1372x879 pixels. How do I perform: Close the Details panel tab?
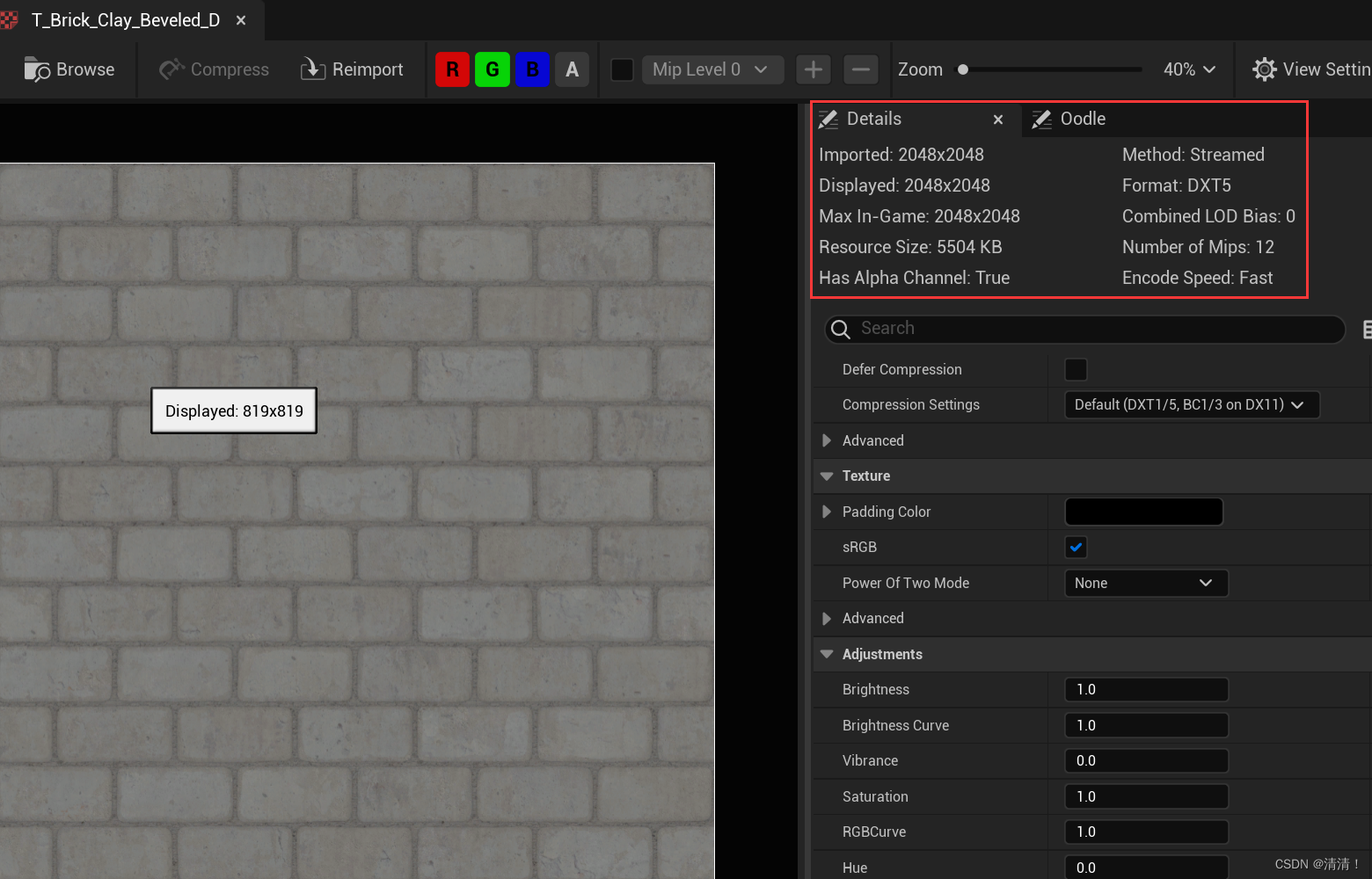[998, 120]
